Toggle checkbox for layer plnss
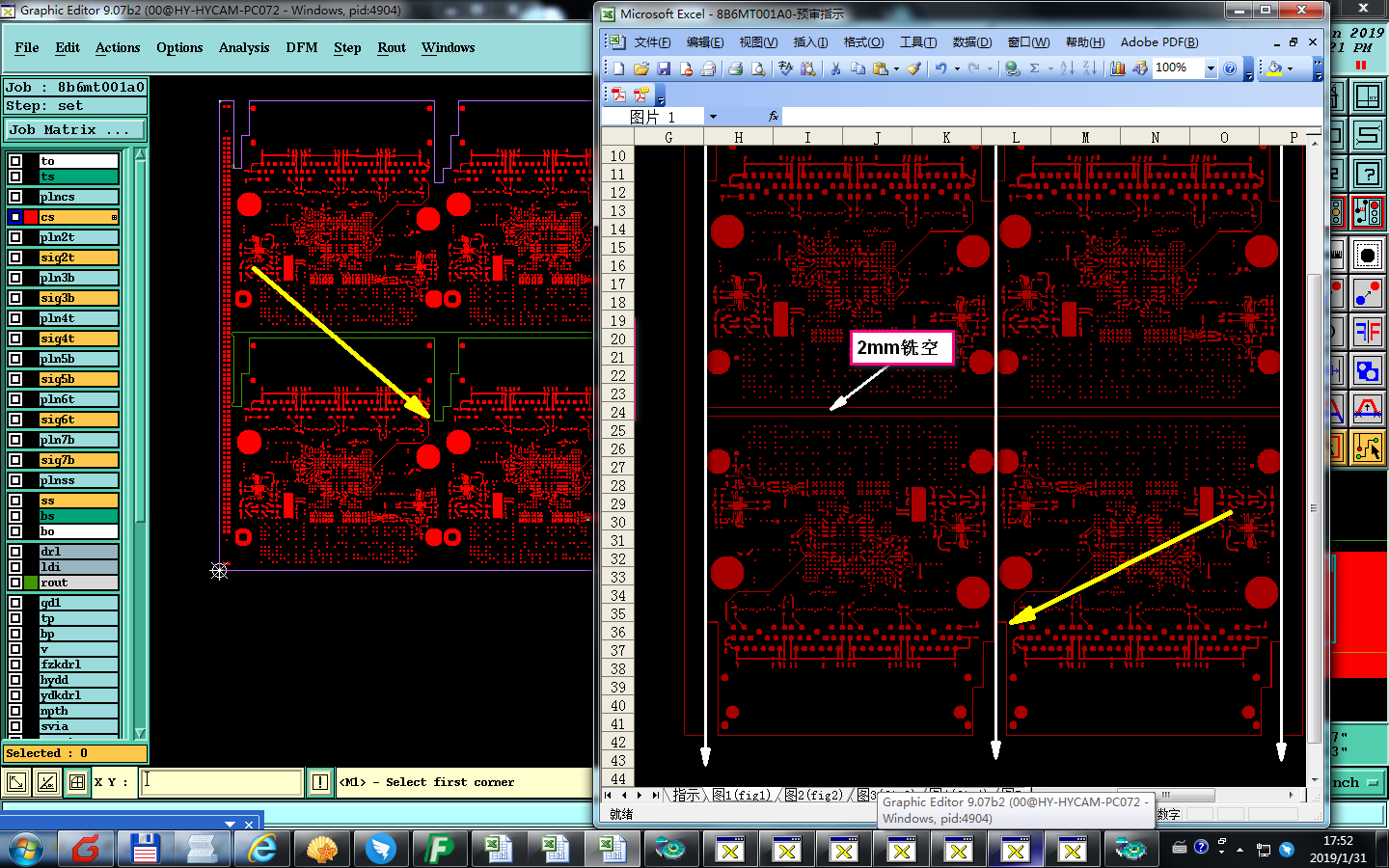This screenshot has width=1389, height=868. click(15, 480)
